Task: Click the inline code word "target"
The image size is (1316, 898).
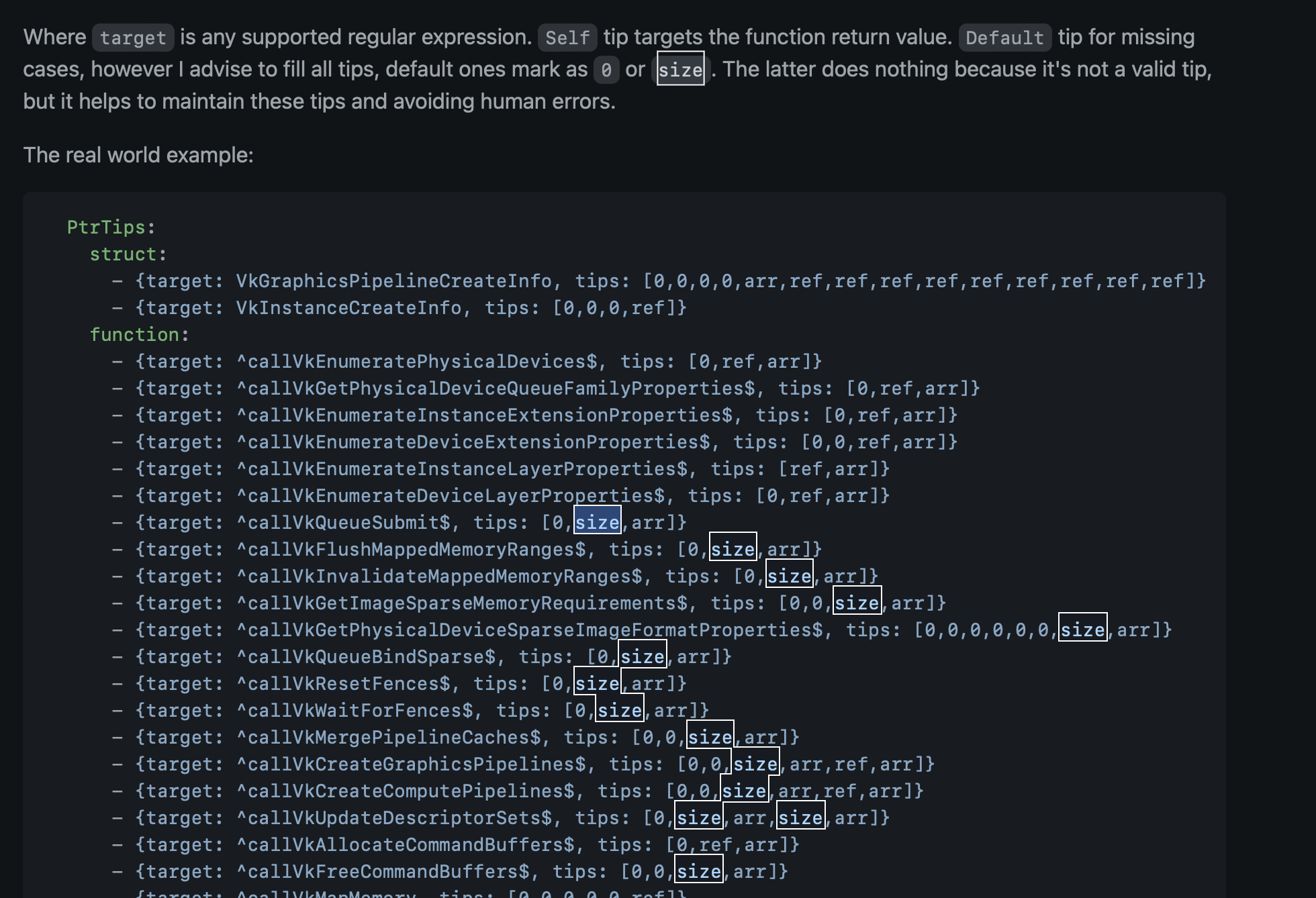Action: [x=133, y=38]
